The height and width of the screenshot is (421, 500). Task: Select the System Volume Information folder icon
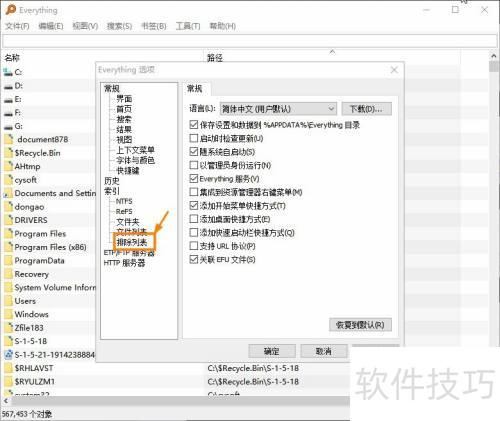(x=9, y=287)
